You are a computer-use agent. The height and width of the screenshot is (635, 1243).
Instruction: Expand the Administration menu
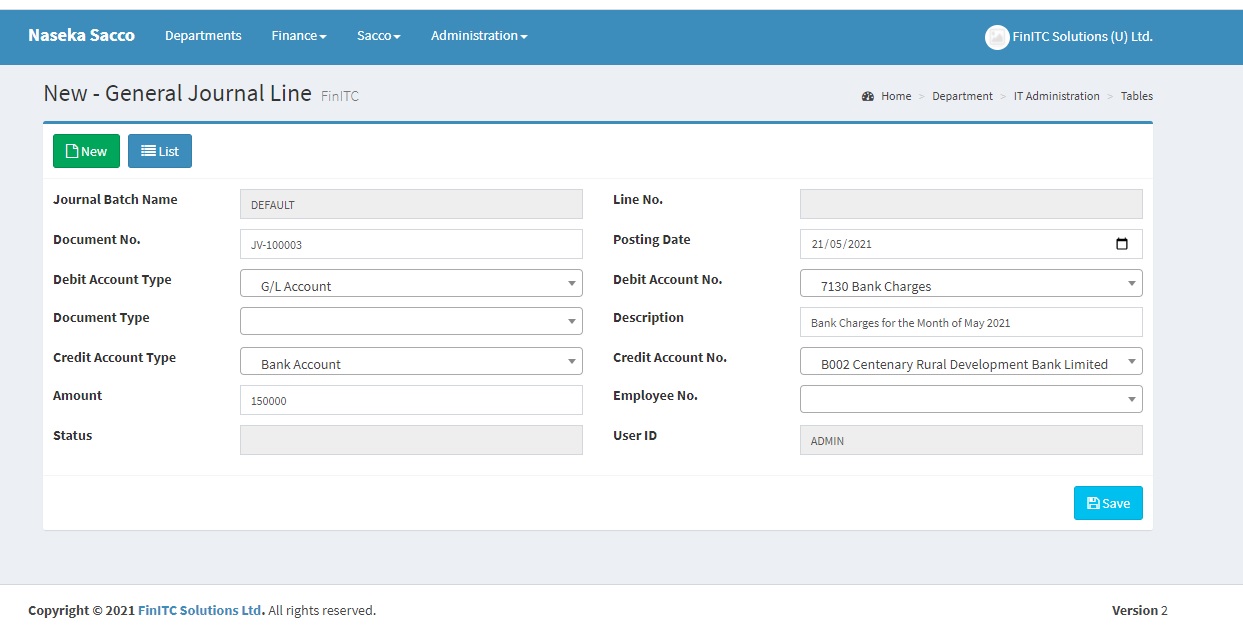pos(478,36)
